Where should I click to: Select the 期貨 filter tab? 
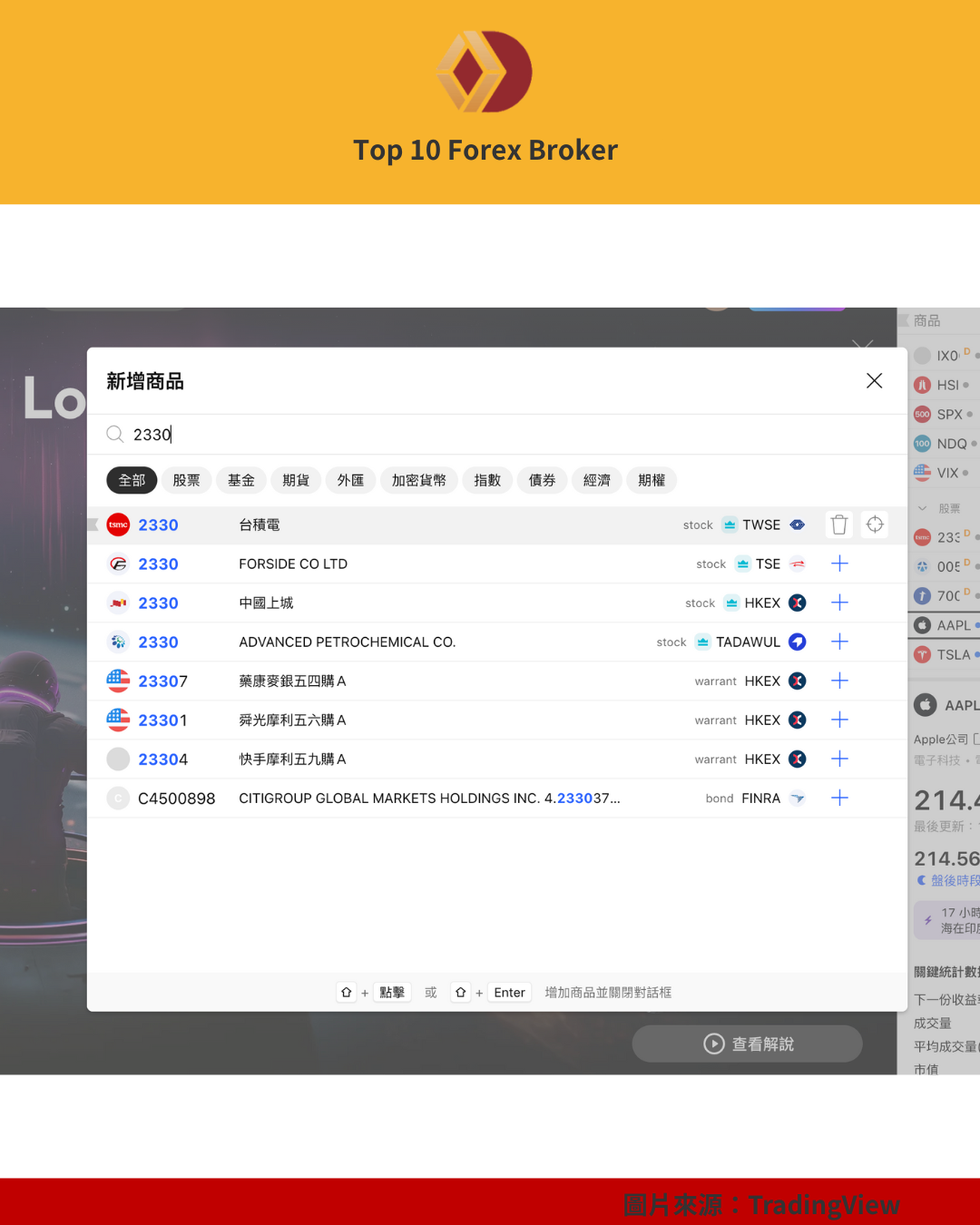click(x=296, y=480)
